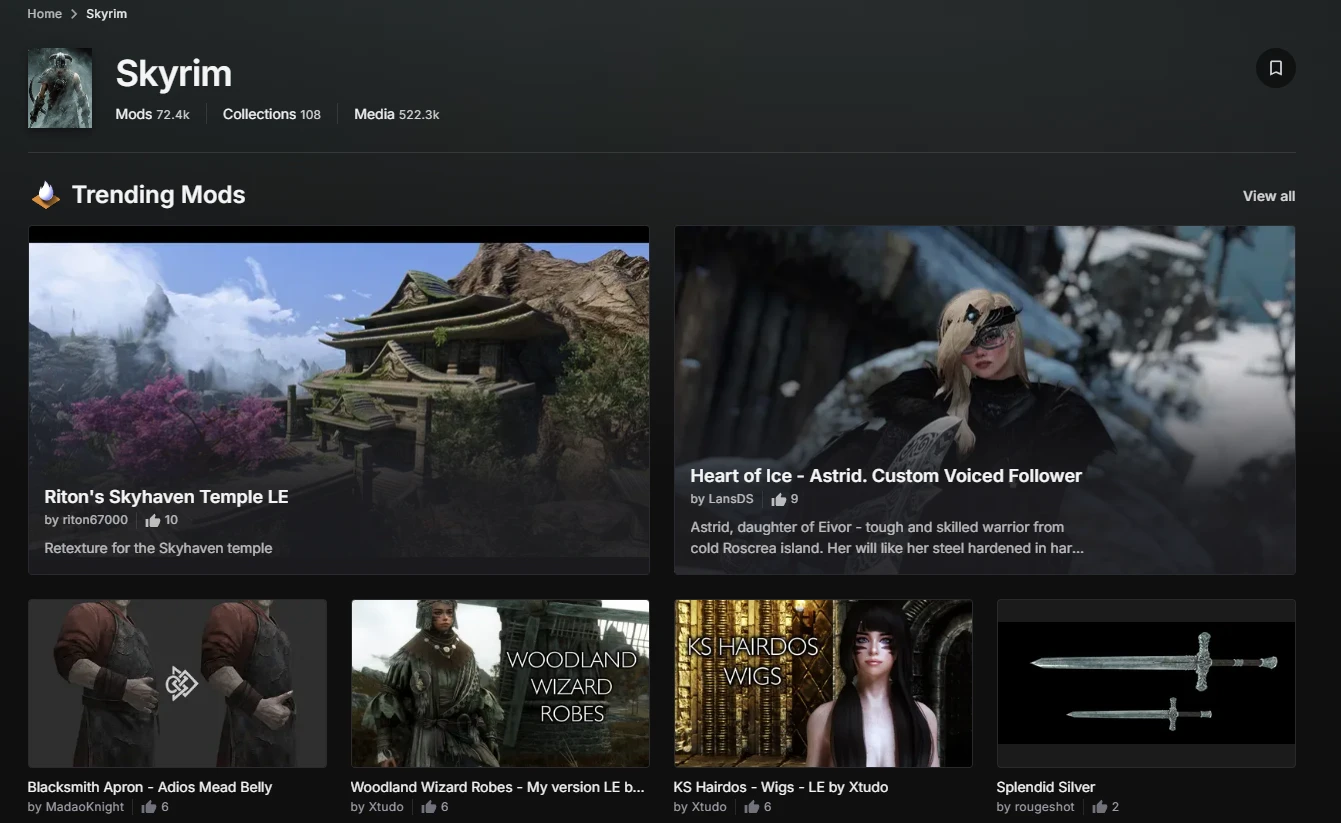Open Heart of Ice - Astrid mod title

[x=886, y=476]
